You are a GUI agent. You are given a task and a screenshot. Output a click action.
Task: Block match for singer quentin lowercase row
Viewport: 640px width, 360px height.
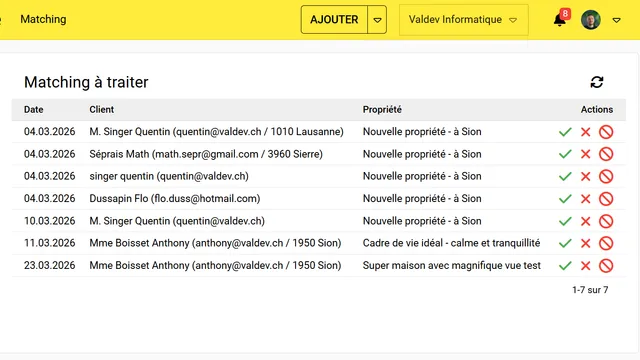(x=606, y=176)
